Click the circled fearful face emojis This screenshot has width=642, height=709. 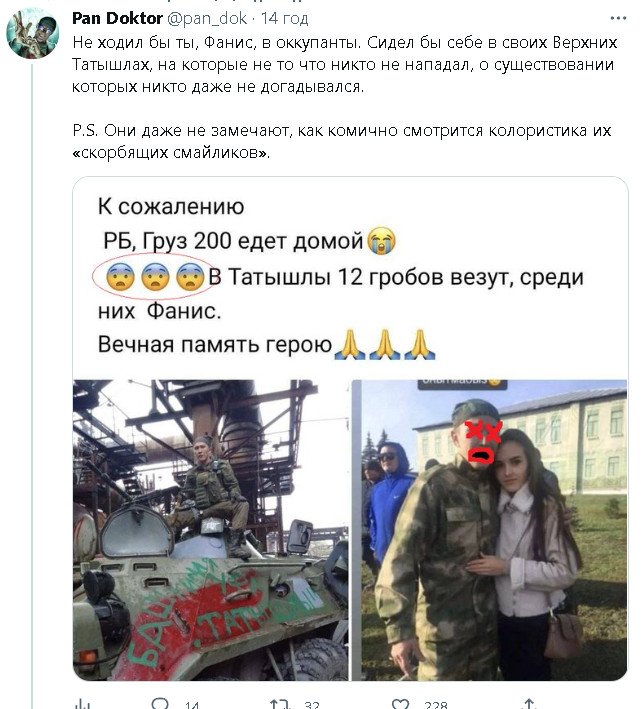(154, 276)
